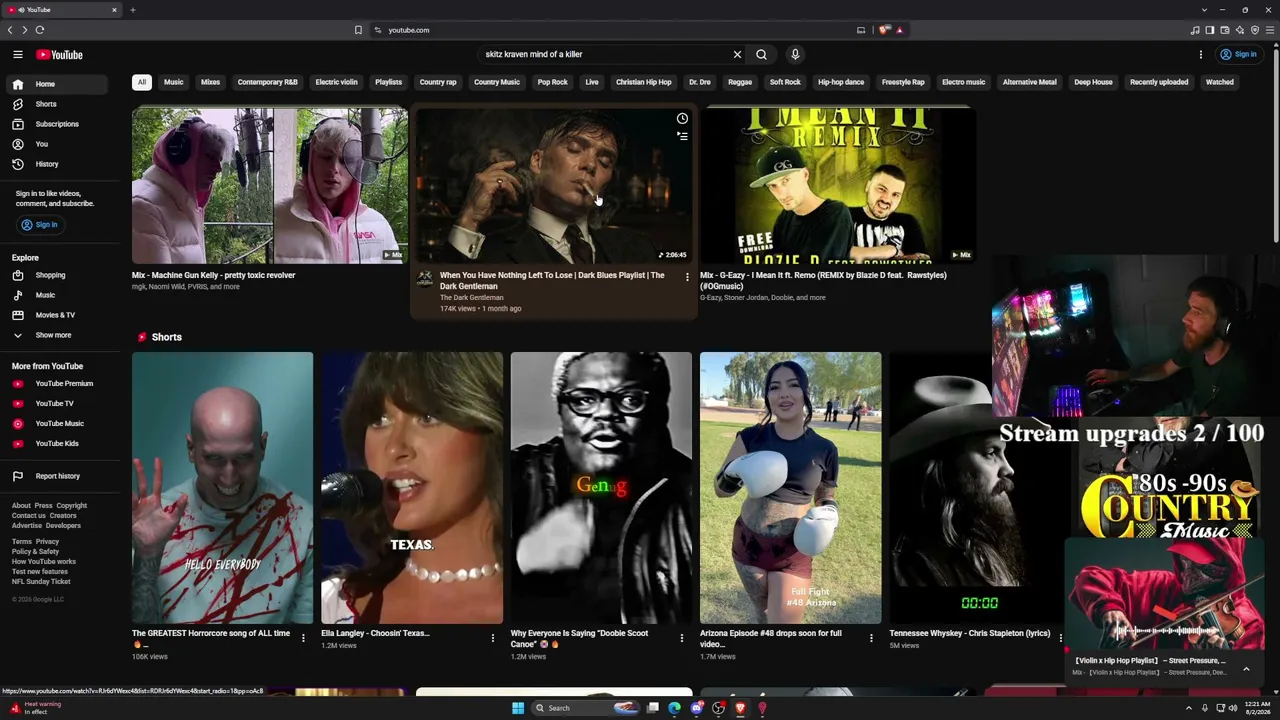
Task: Click the YouTube logo
Action: pyautogui.click(x=60, y=55)
